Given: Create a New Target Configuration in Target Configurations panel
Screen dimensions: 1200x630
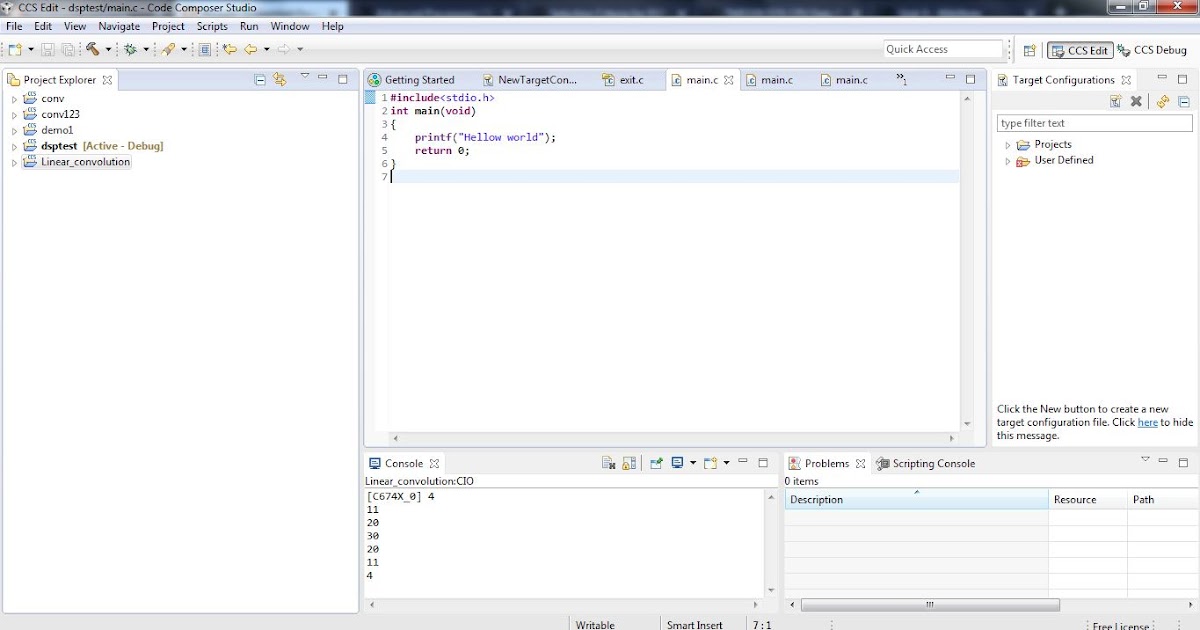Looking at the screenshot, I should pyautogui.click(x=1115, y=101).
